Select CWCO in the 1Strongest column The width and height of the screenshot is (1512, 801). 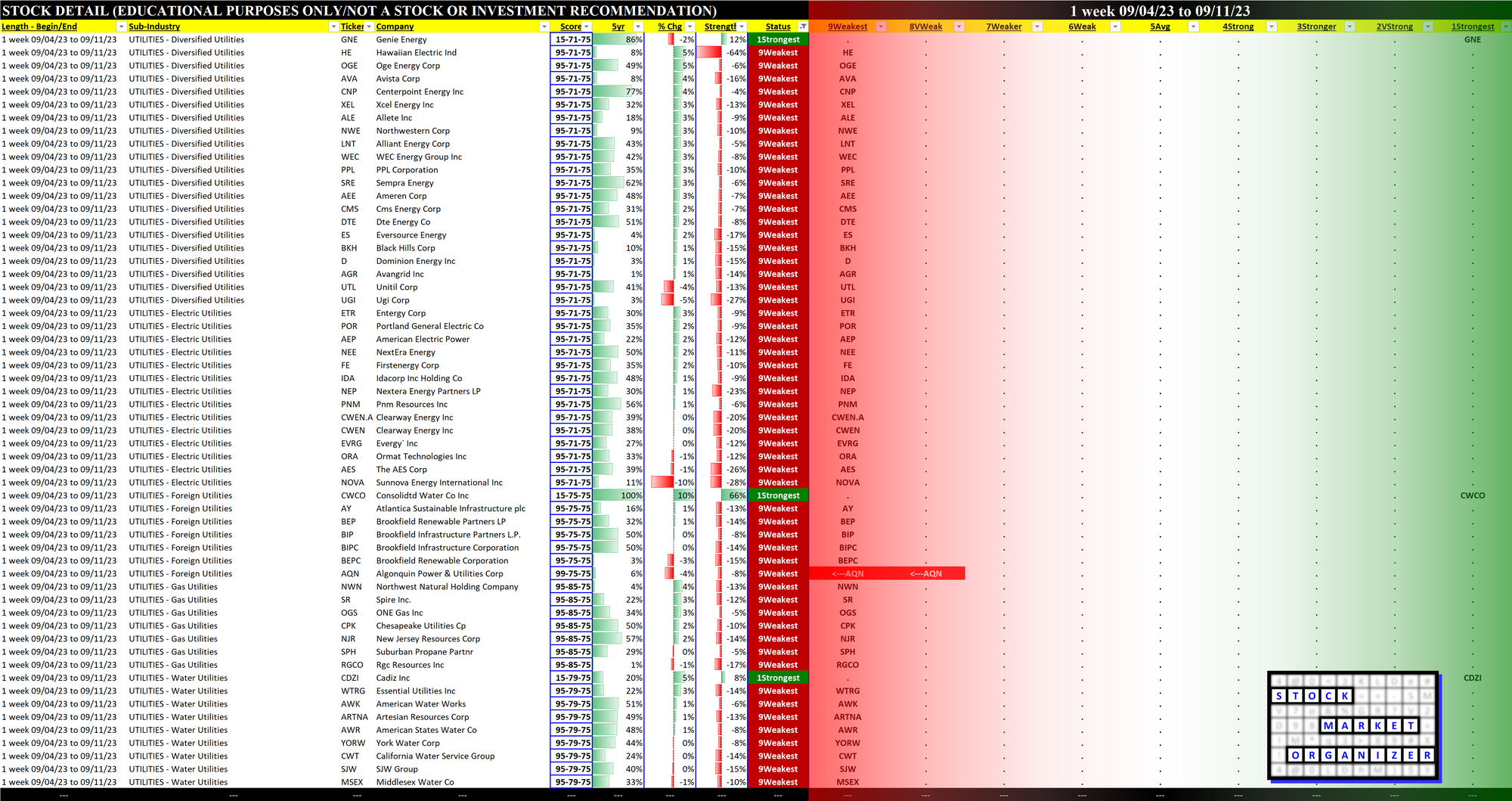1473,495
